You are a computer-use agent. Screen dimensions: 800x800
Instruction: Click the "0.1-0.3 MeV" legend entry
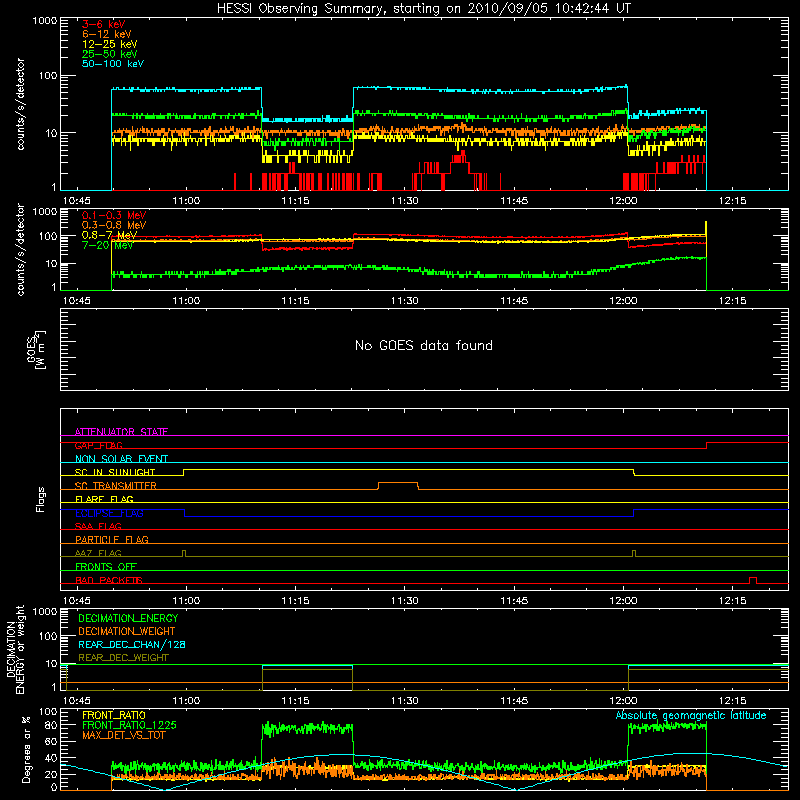click(114, 215)
